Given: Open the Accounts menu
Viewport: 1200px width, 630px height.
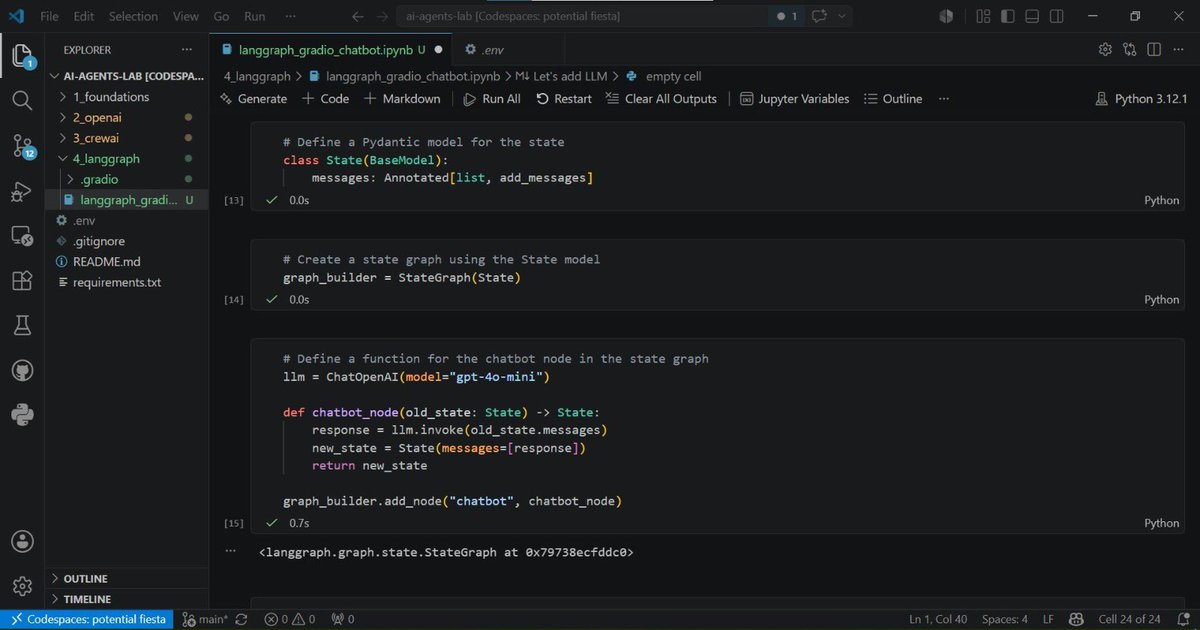Looking at the screenshot, I should click(x=22, y=541).
